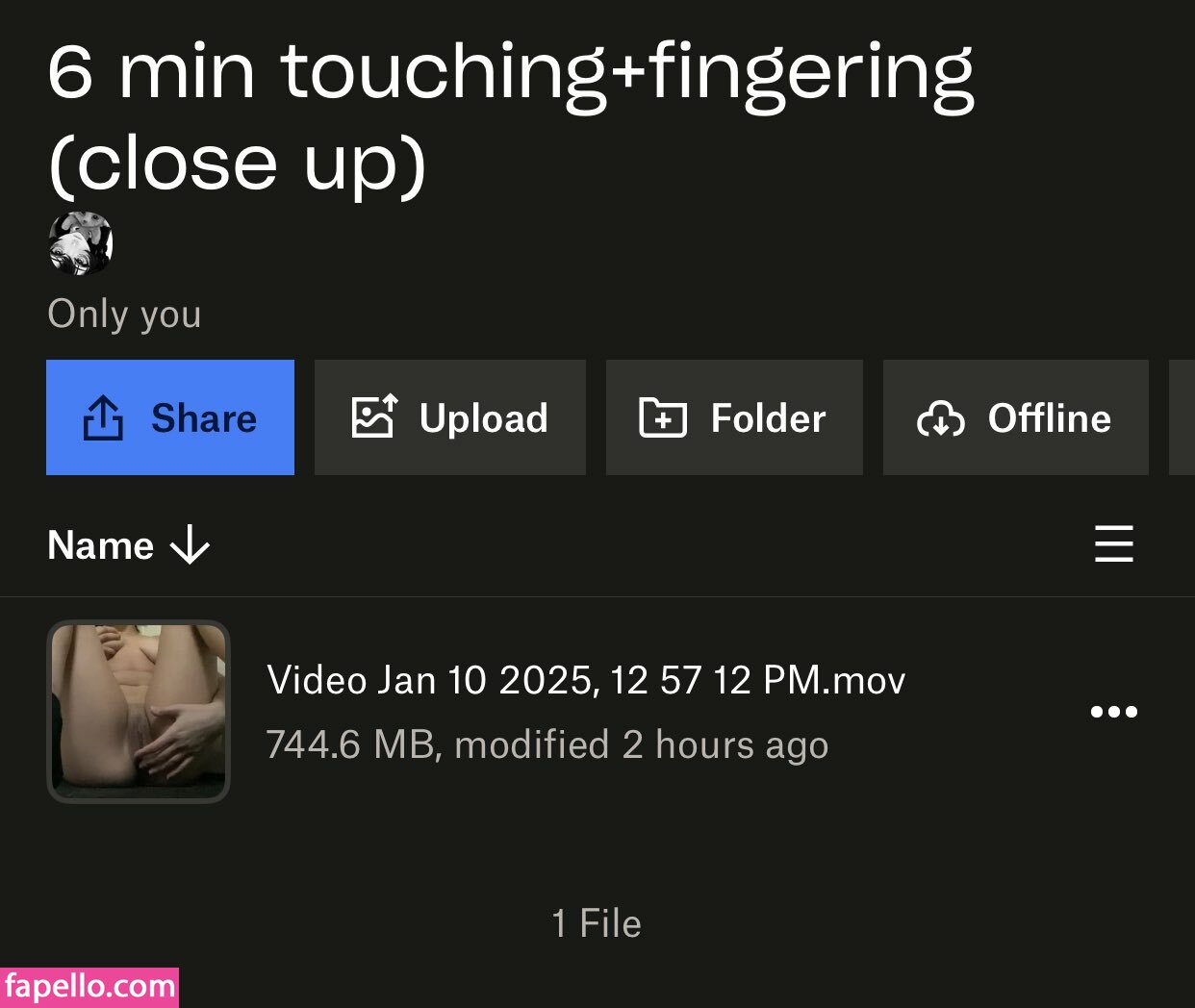This screenshot has height=1008, width=1195.
Task: Open the Video Jan 10 2025 .mov file name
Action: 586,680
